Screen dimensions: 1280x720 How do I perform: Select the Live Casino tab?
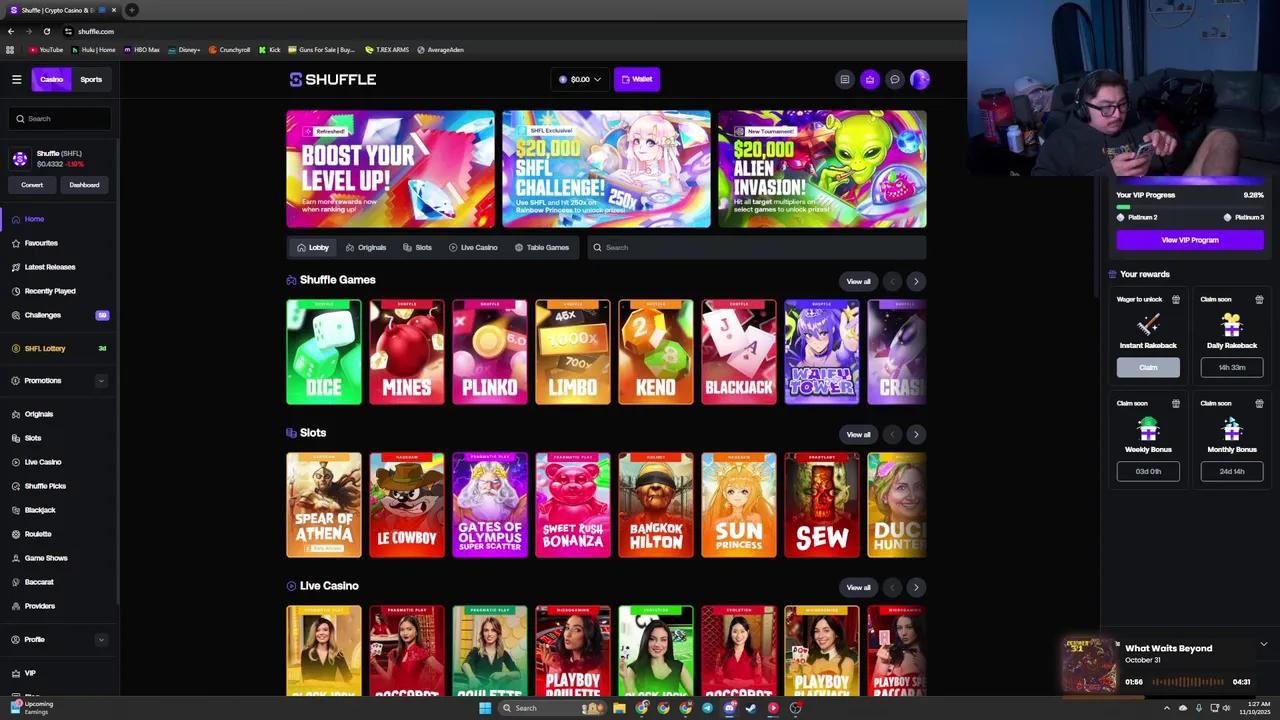click(473, 248)
